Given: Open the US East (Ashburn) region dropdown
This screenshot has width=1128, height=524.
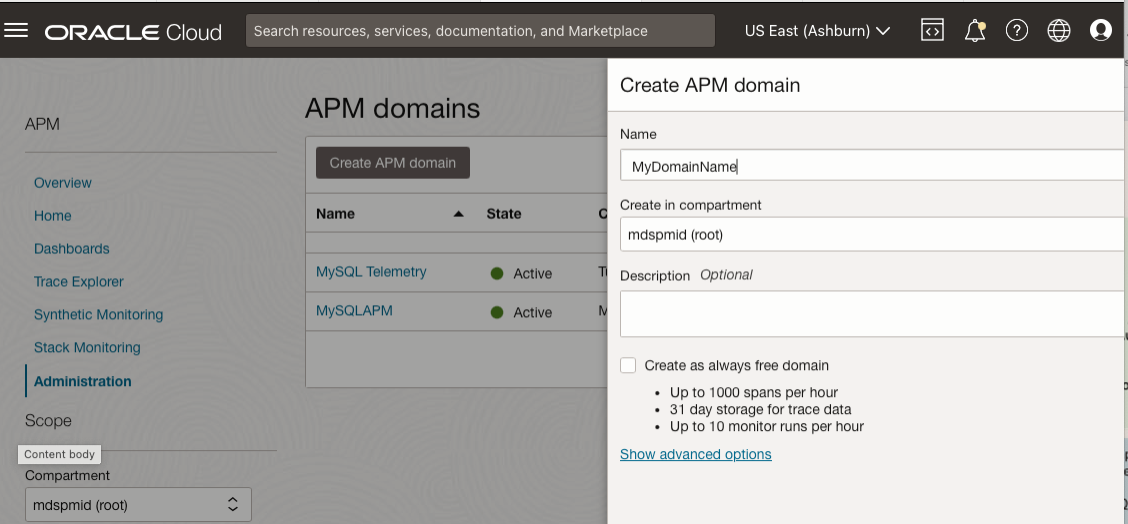Looking at the screenshot, I should click(817, 31).
